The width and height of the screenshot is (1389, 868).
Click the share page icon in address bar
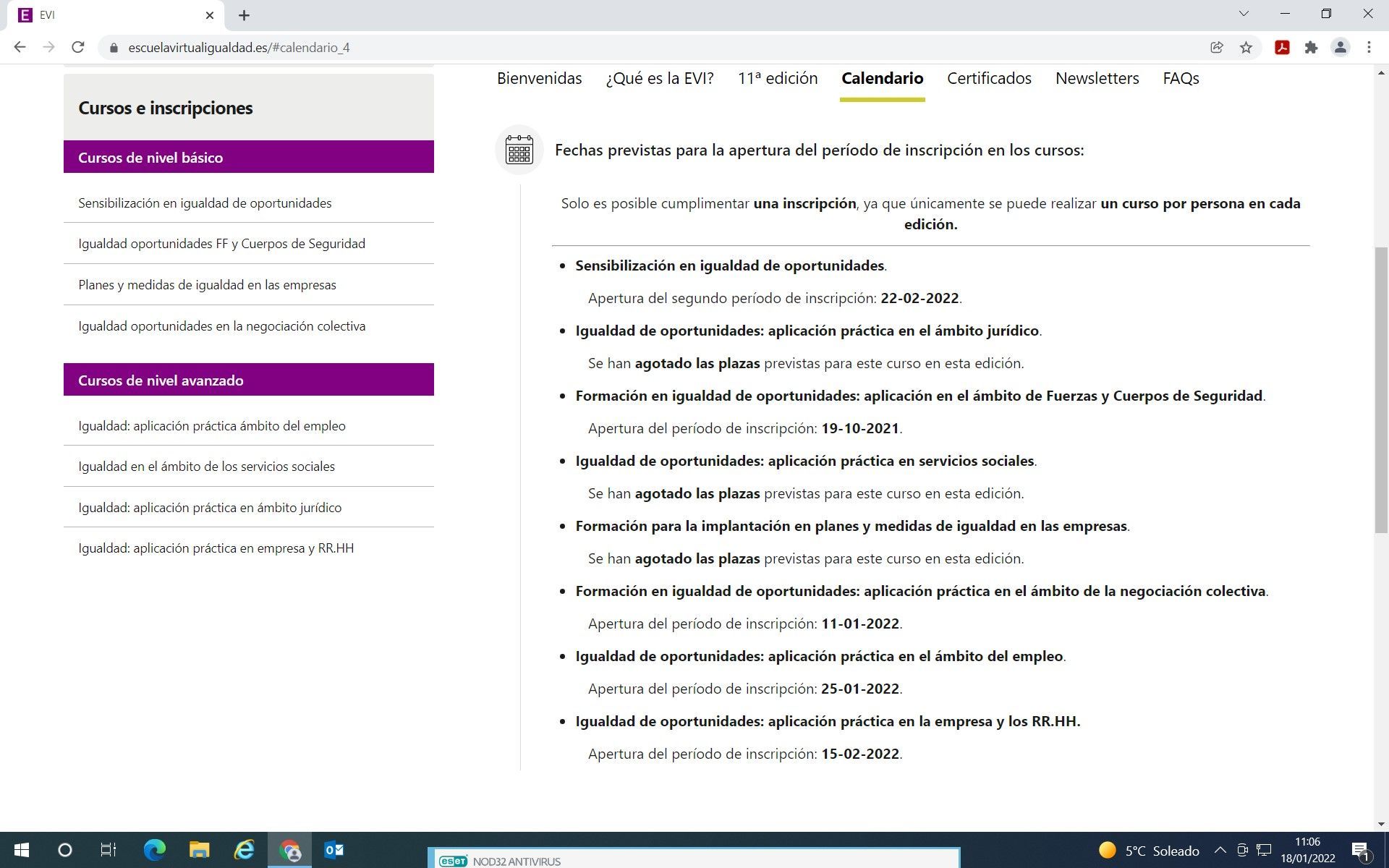pyautogui.click(x=1217, y=48)
